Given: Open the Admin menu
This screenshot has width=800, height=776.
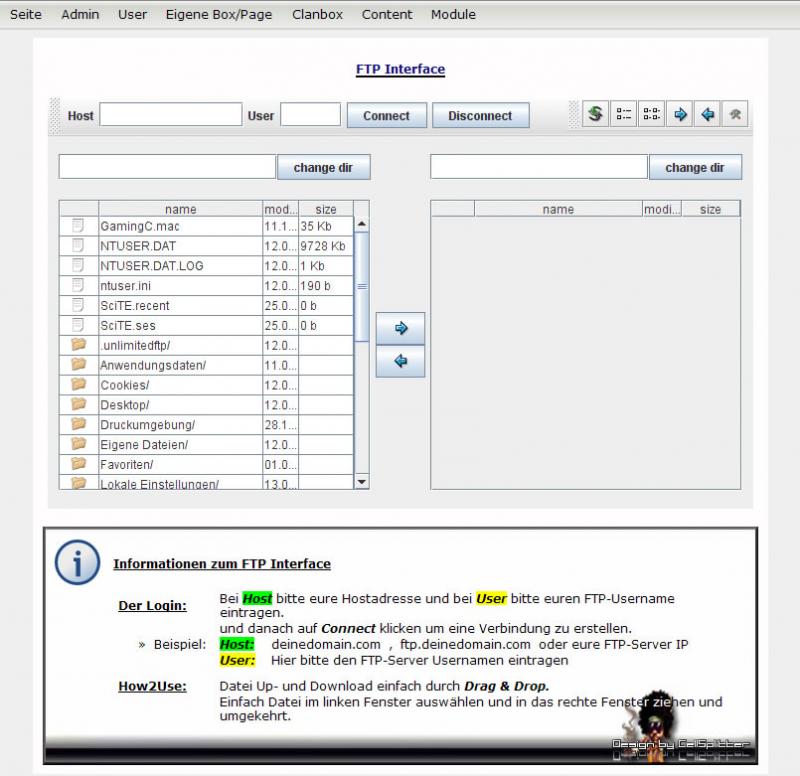Looking at the screenshot, I should coord(80,14).
